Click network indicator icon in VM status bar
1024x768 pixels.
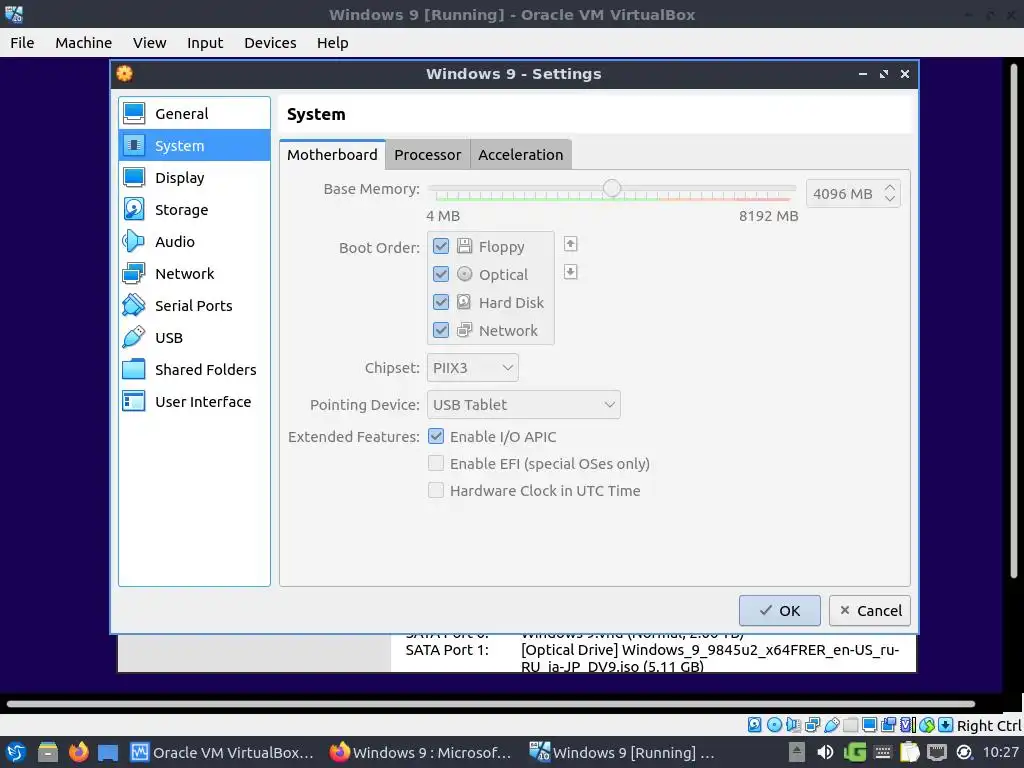(812, 725)
